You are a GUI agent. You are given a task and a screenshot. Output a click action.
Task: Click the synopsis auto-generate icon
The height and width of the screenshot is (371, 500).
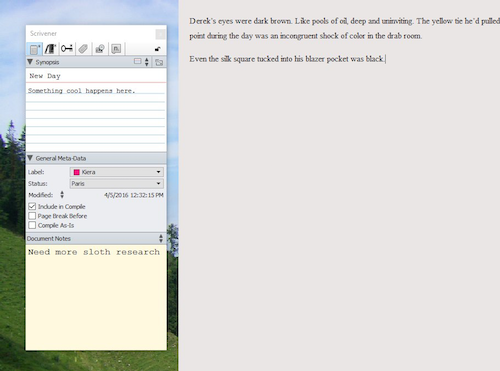[x=159, y=62]
